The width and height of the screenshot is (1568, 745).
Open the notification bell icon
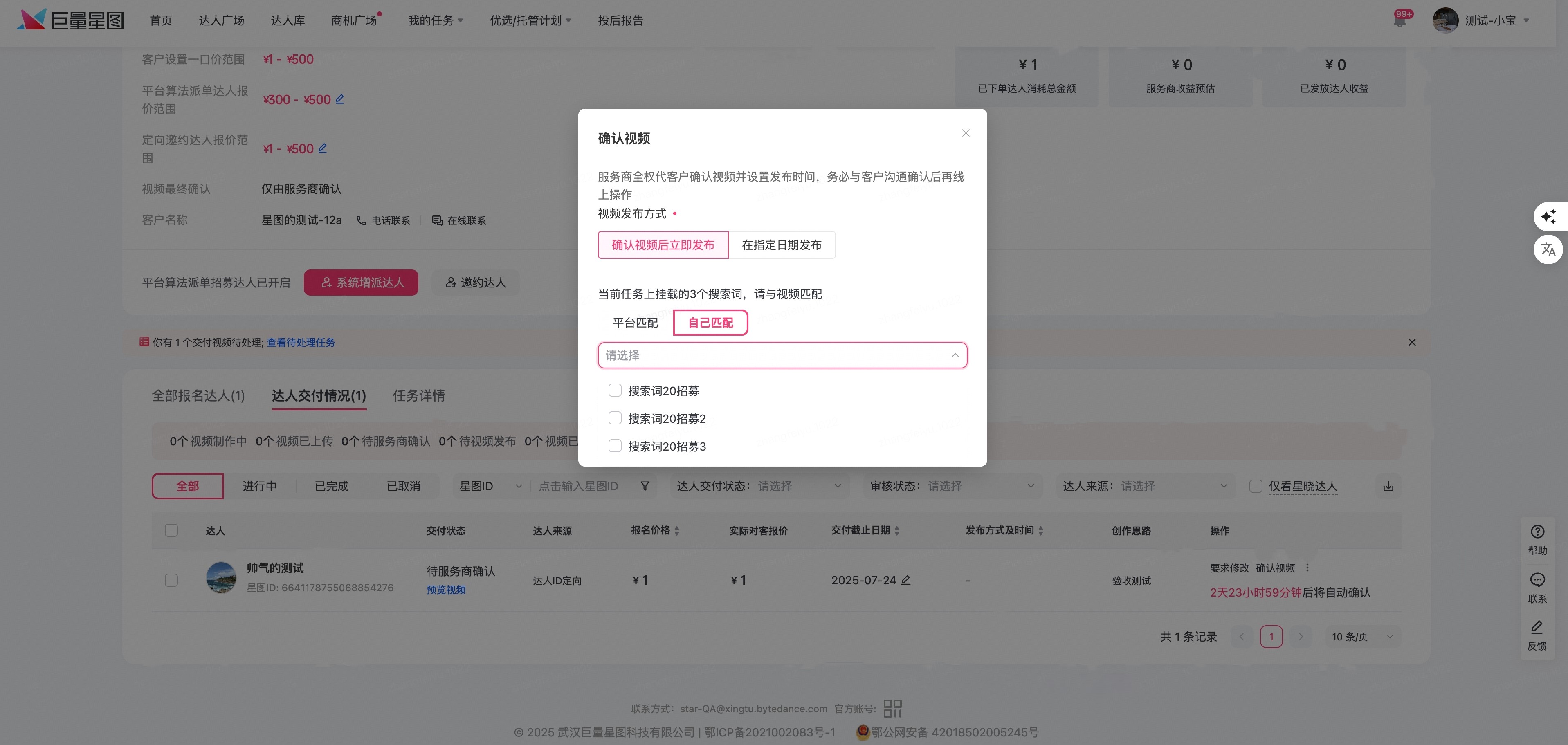pyautogui.click(x=1400, y=21)
